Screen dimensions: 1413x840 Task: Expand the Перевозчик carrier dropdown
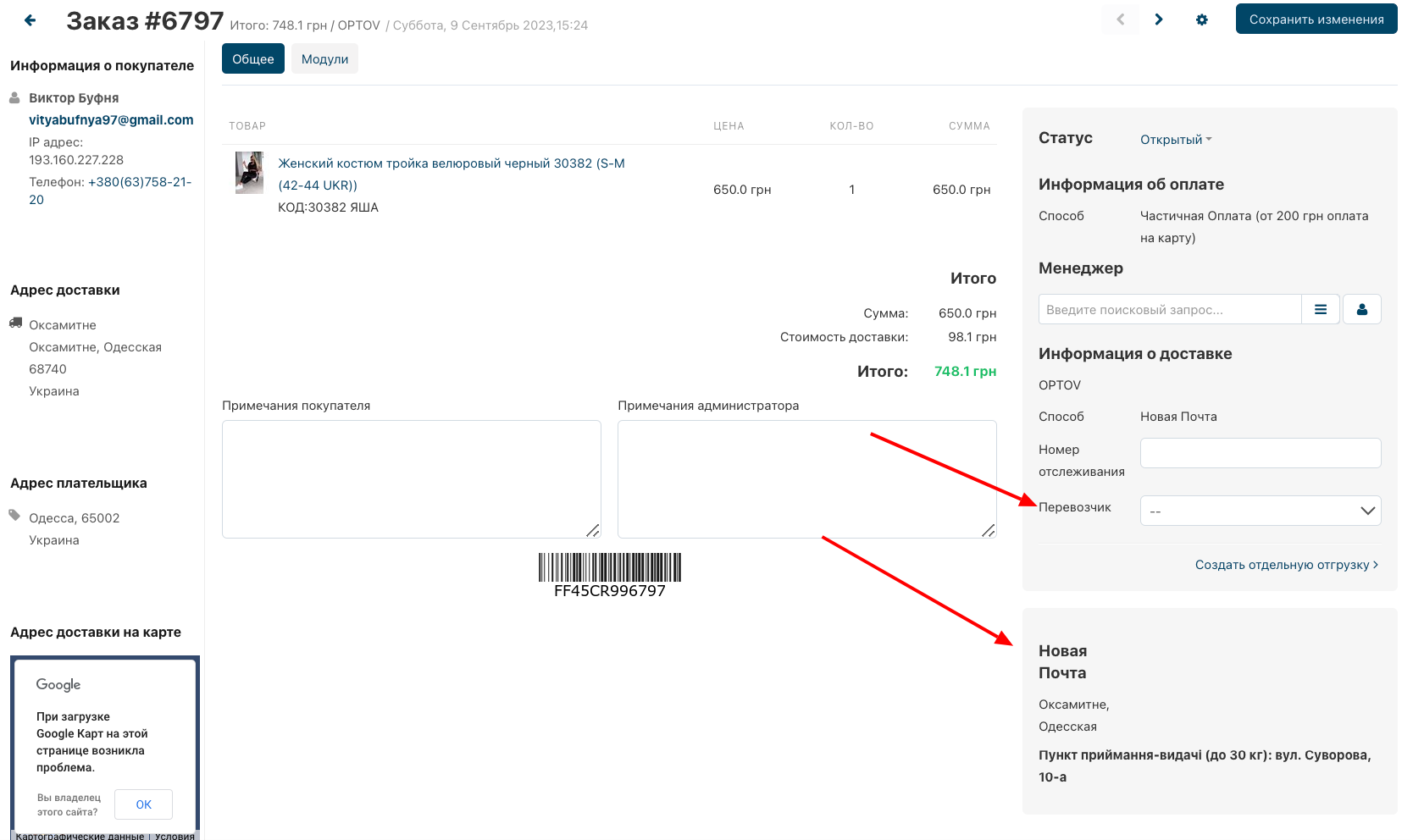pos(1260,511)
